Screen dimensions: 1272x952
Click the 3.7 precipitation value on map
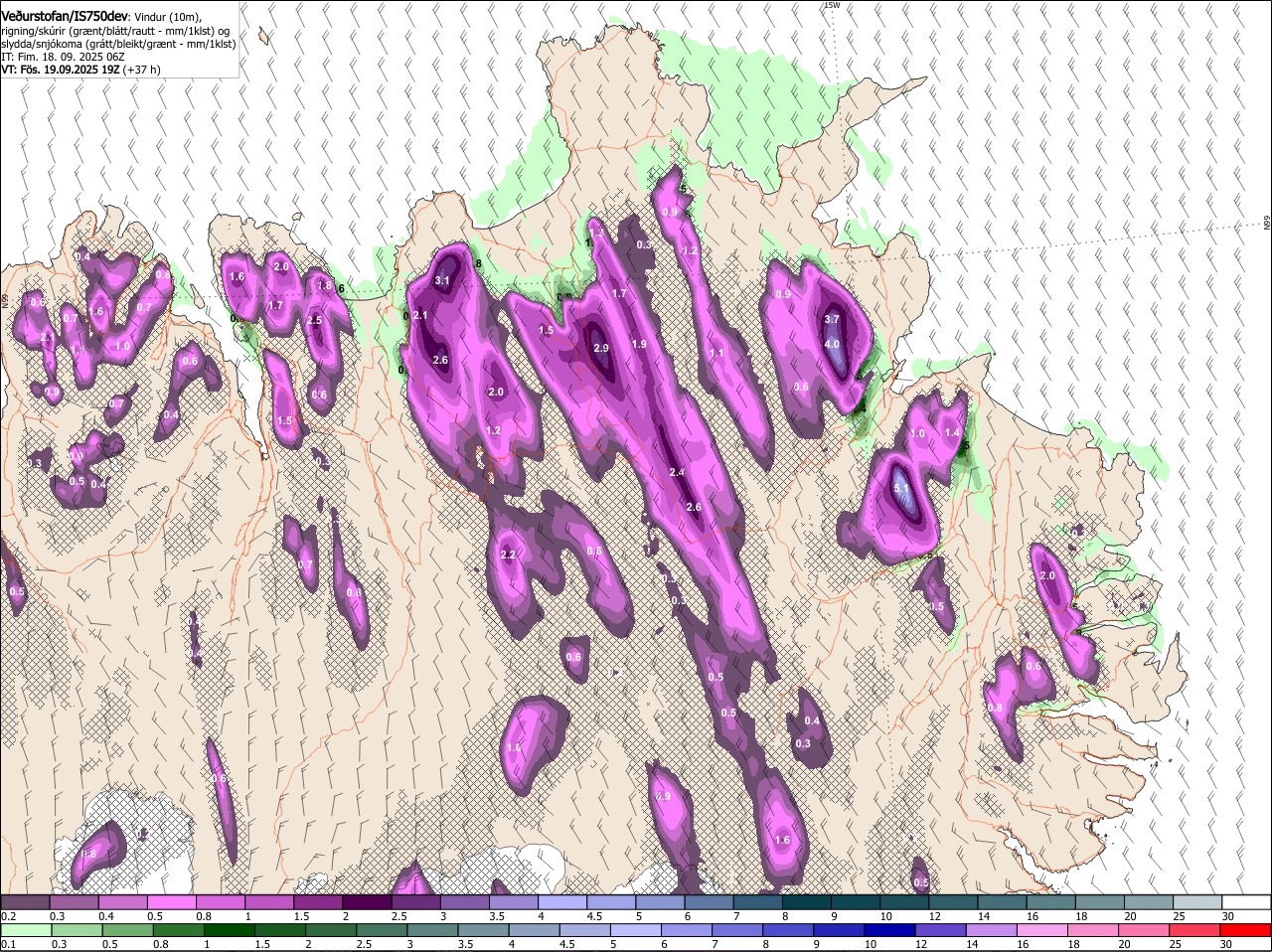833,319
